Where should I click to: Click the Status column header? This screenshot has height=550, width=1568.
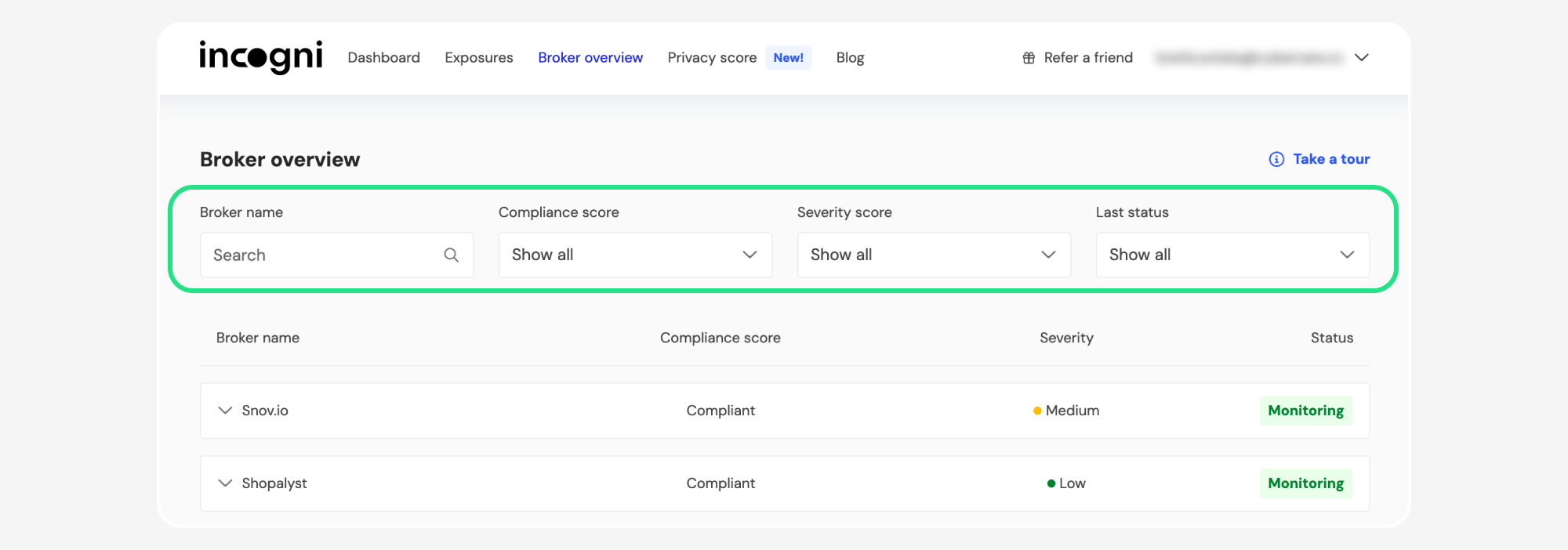[x=1331, y=338]
